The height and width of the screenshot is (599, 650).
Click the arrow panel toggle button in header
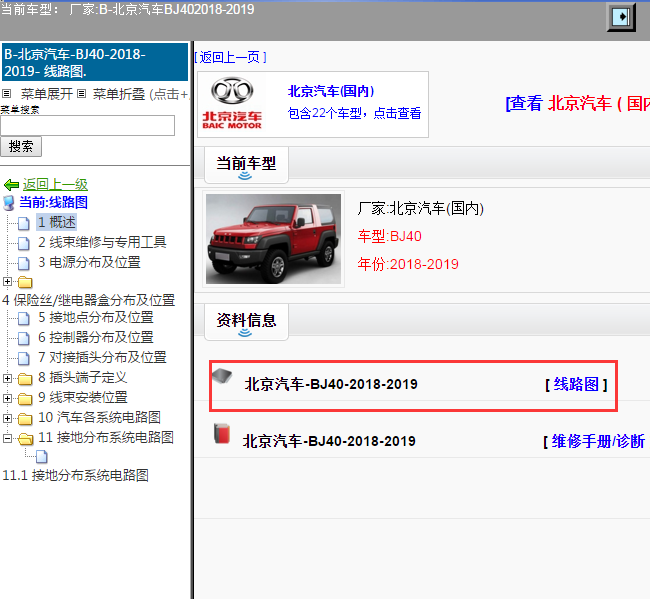pos(621,17)
